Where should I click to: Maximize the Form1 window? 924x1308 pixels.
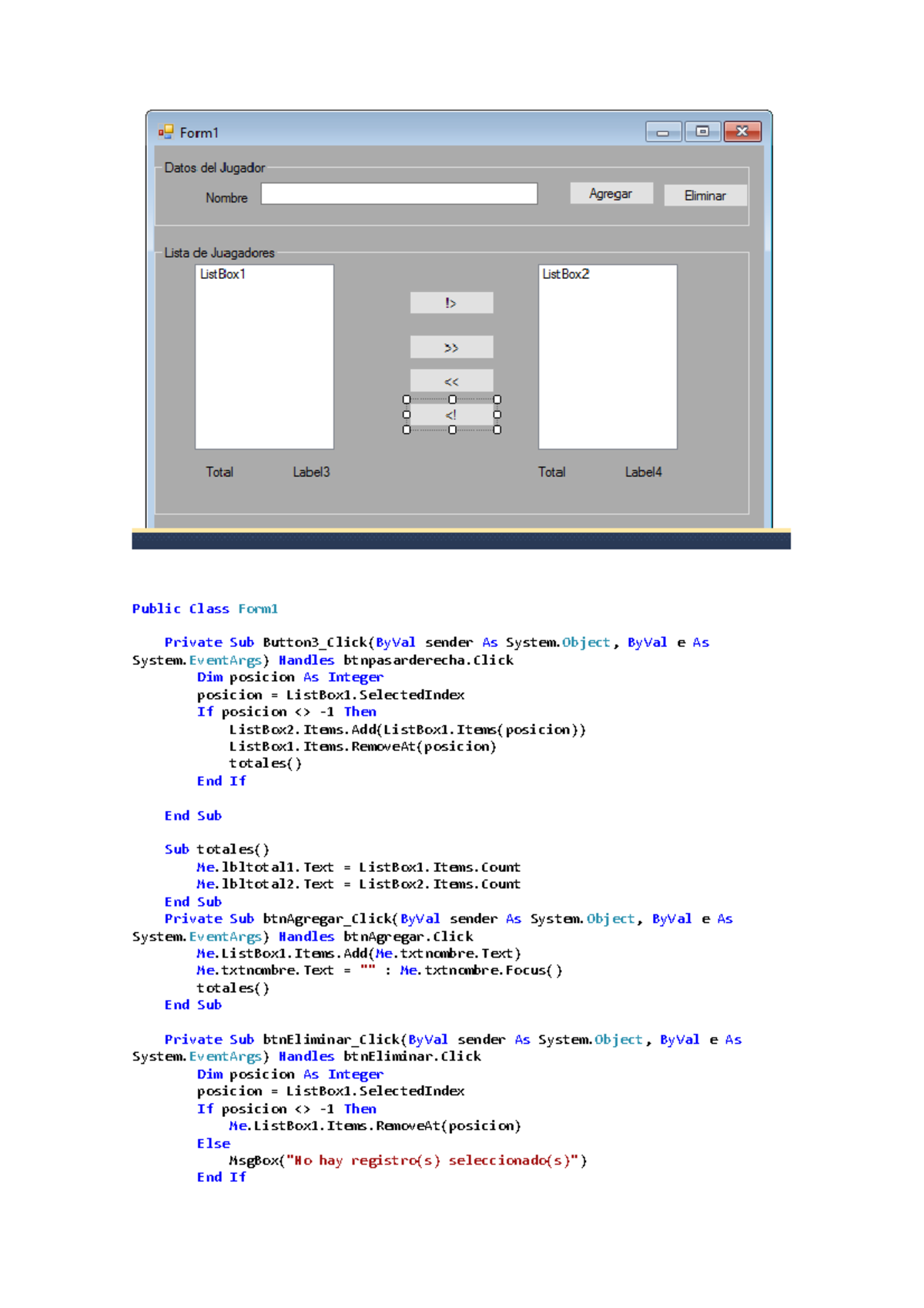pos(702,132)
